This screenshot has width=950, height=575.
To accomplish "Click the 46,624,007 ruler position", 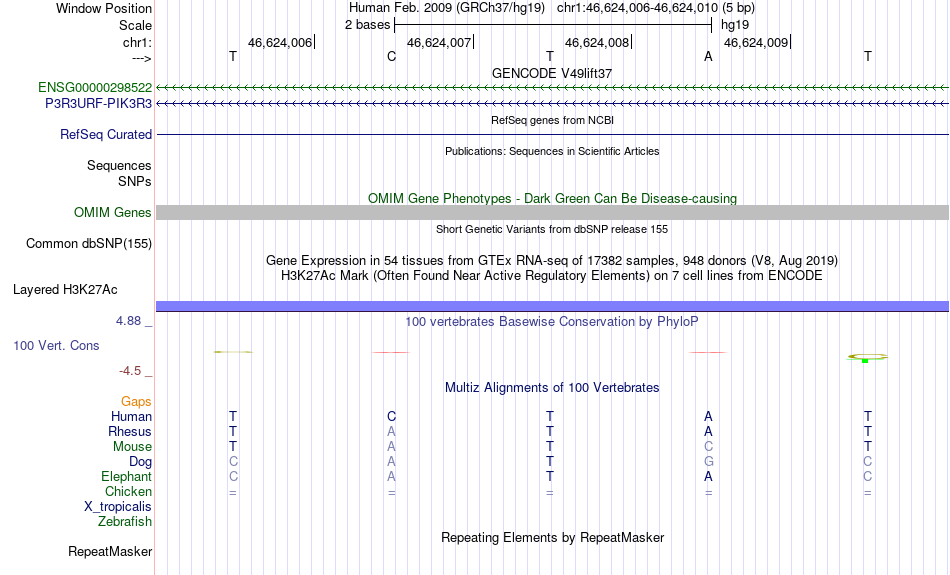I will click(x=439, y=42).
